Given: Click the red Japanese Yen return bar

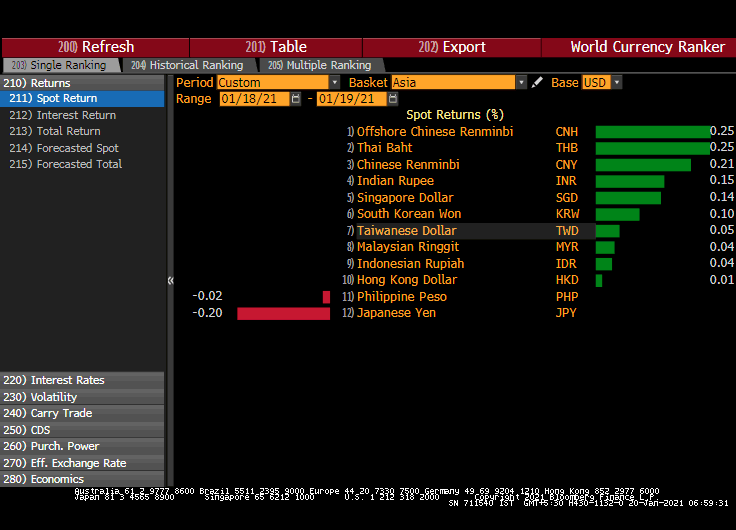Looking at the screenshot, I should [x=283, y=313].
